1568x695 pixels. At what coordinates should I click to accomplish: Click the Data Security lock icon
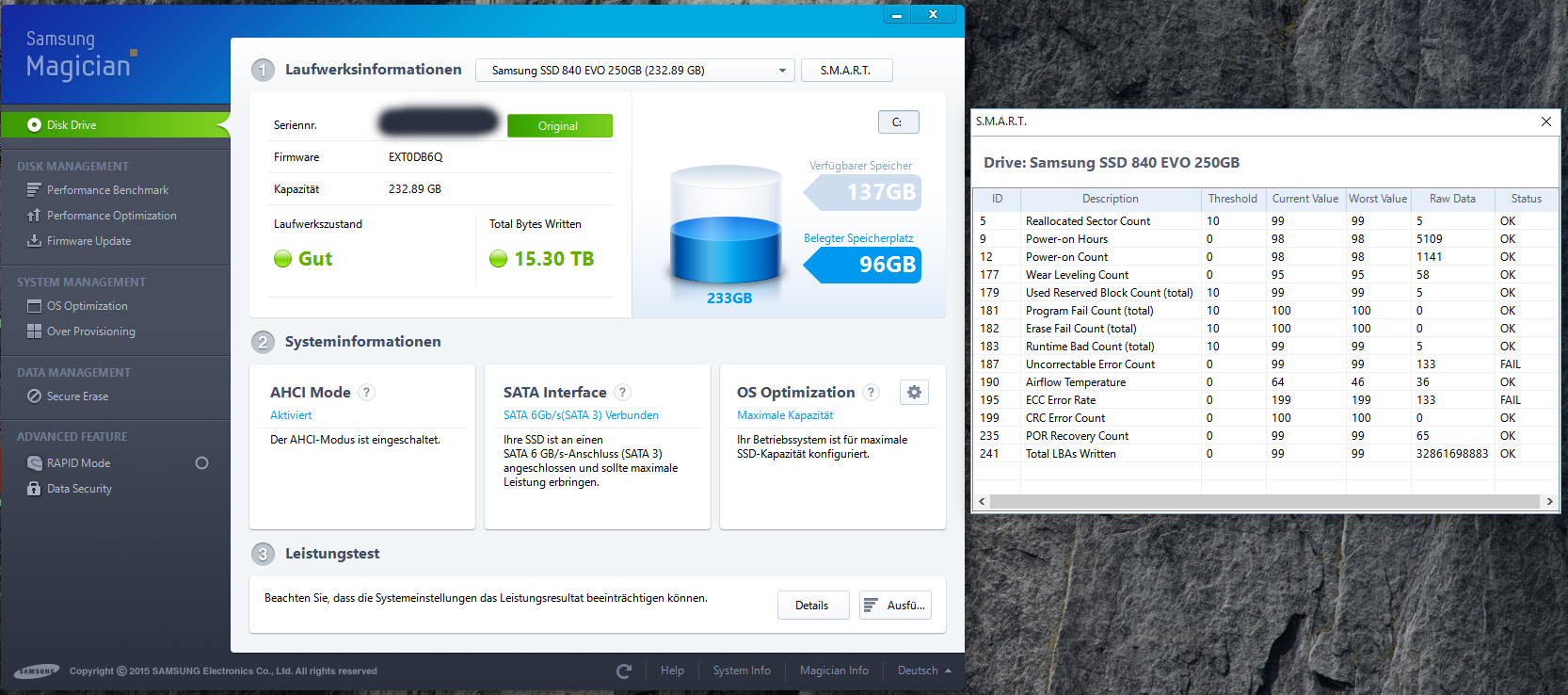(34, 488)
